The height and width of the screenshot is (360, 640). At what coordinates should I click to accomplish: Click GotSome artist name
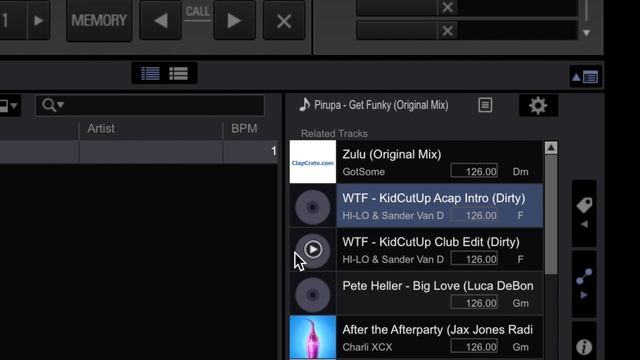click(x=363, y=172)
